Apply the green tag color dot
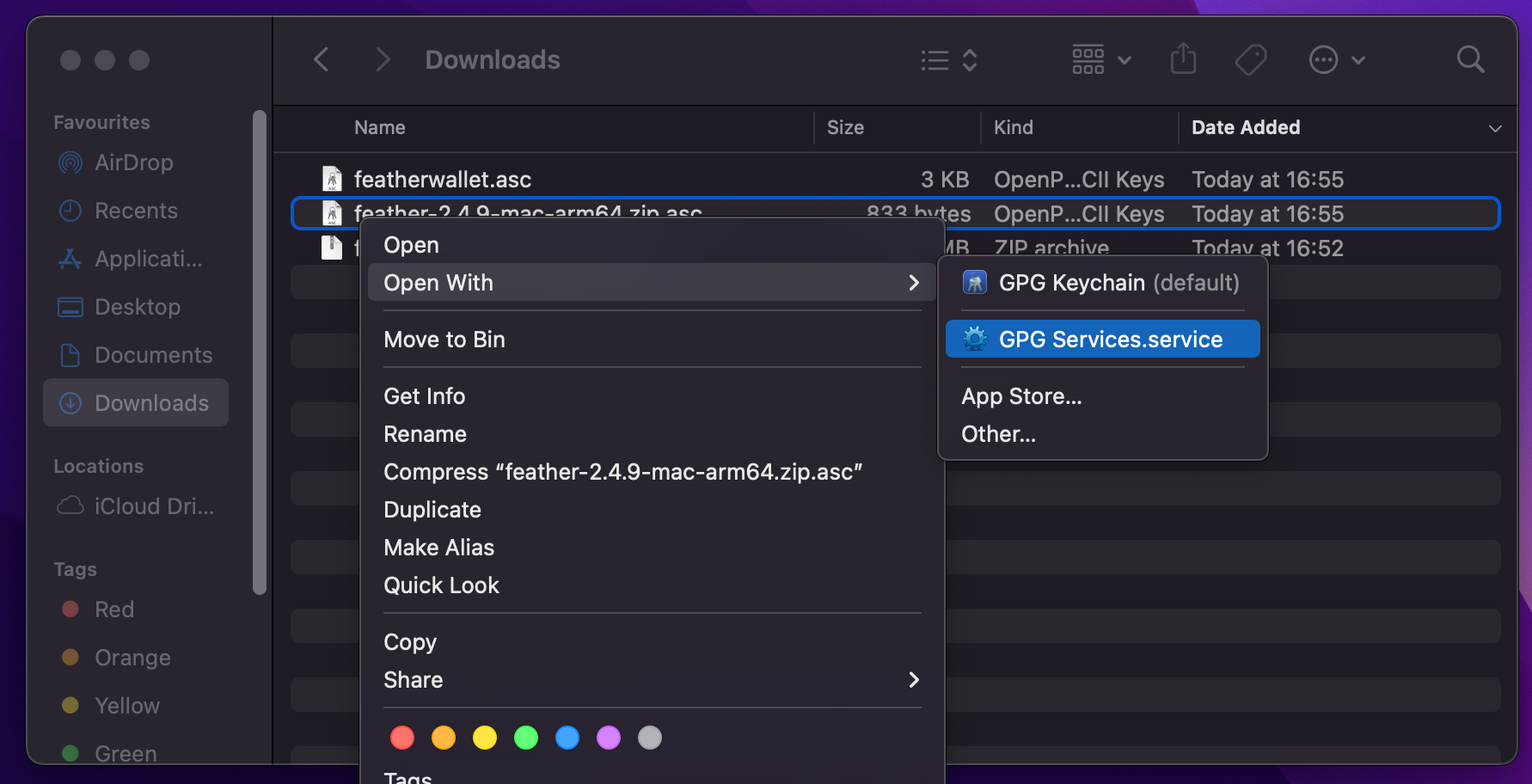The width and height of the screenshot is (1532, 784). pos(526,738)
